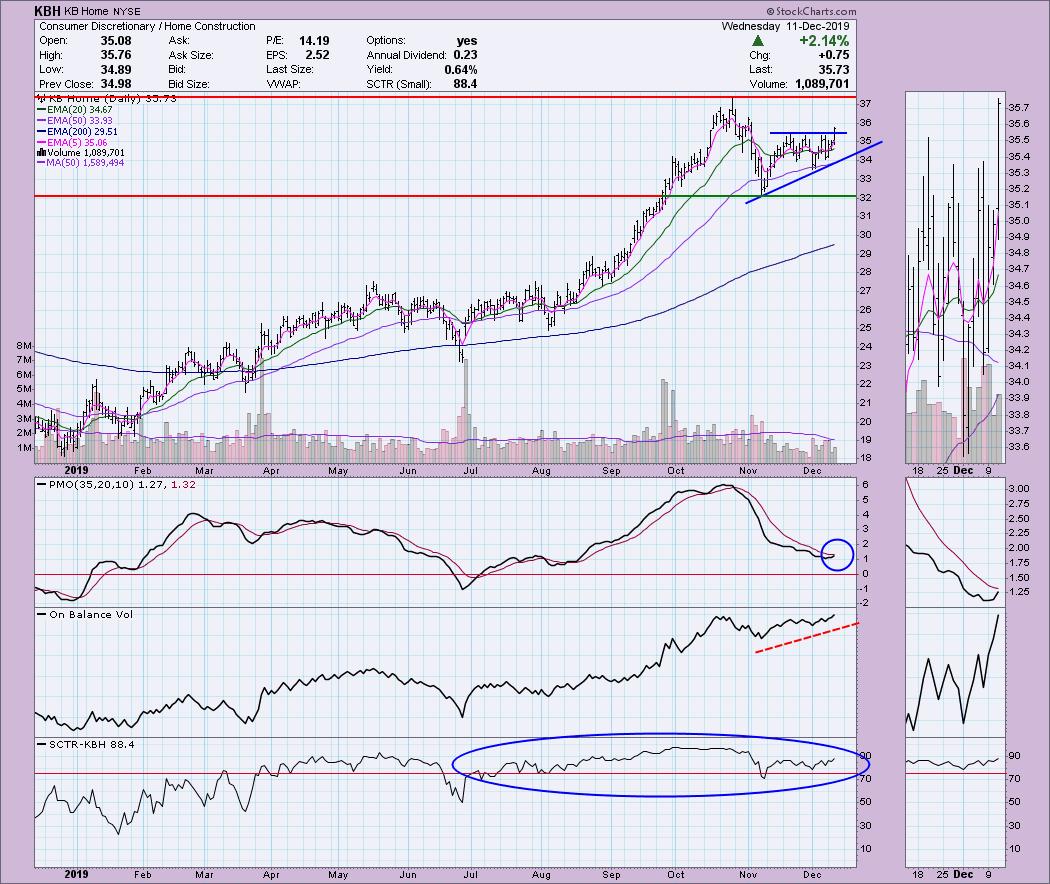The image size is (1050, 884).
Task: Click the Bid Size label
Action: pyautogui.click(x=190, y=84)
